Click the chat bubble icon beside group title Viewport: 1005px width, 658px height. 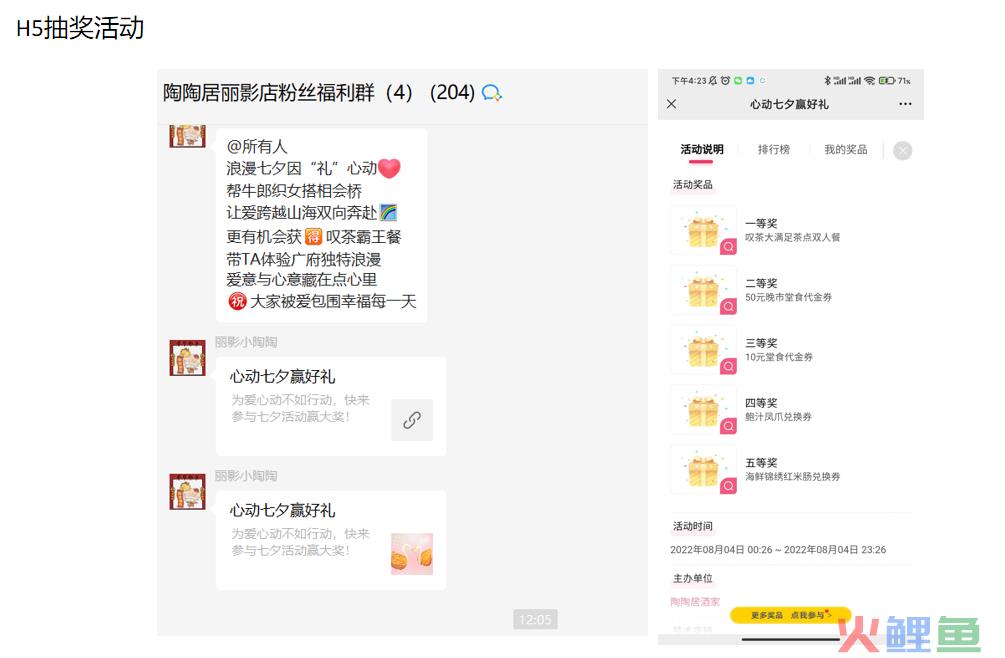(492, 93)
